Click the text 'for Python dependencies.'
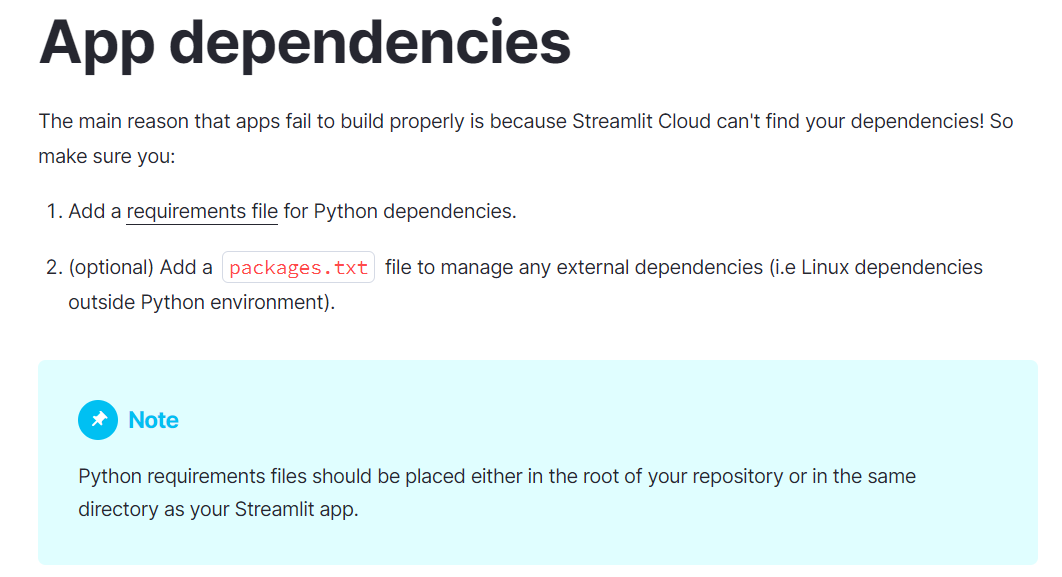This screenshot has width=1062, height=577. click(400, 211)
